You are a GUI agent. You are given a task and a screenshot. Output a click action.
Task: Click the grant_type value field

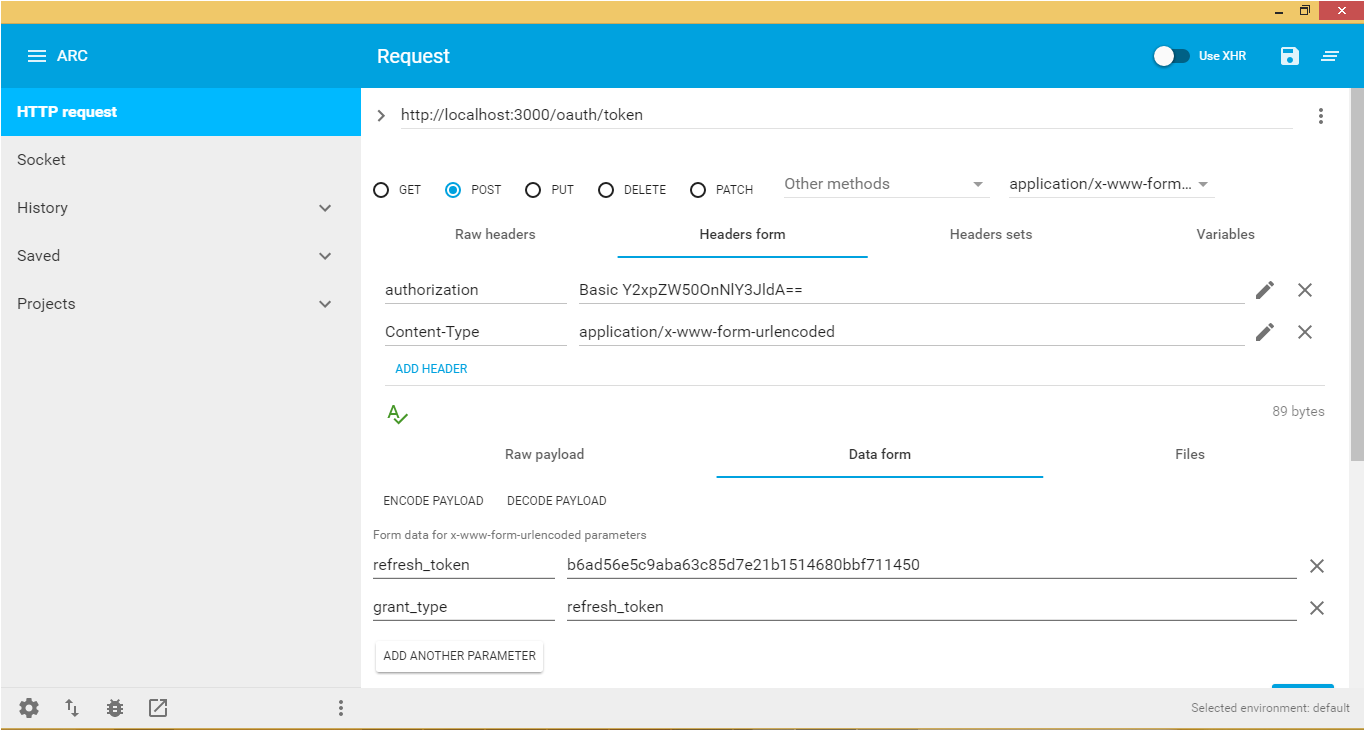pyautogui.click(x=932, y=607)
